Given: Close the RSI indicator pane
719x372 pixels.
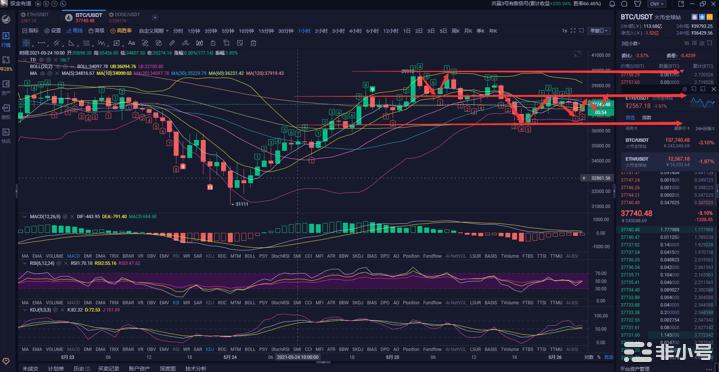Looking at the screenshot, I should (66, 263).
